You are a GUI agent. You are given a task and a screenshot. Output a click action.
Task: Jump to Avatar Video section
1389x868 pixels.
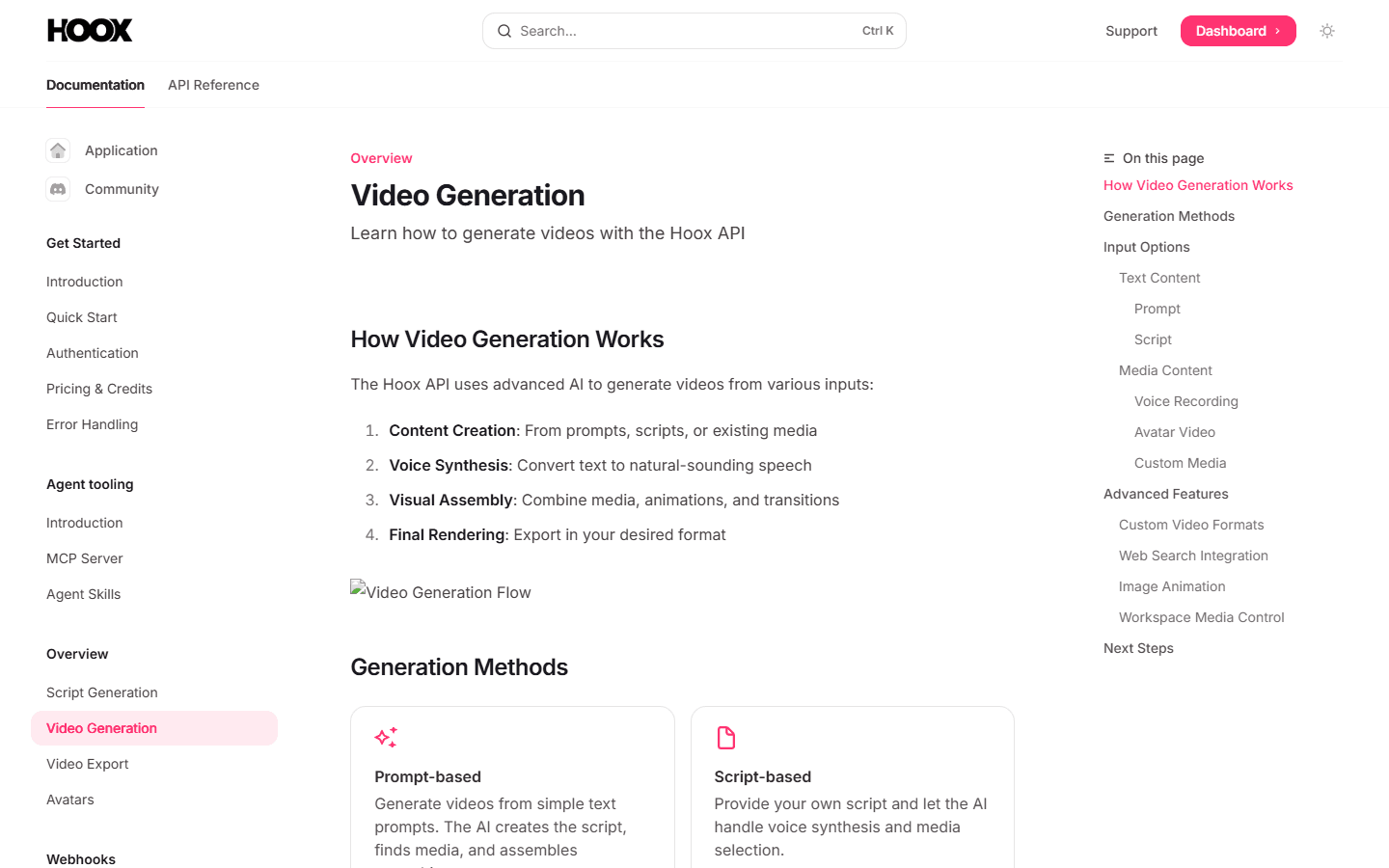click(1175, 432)
